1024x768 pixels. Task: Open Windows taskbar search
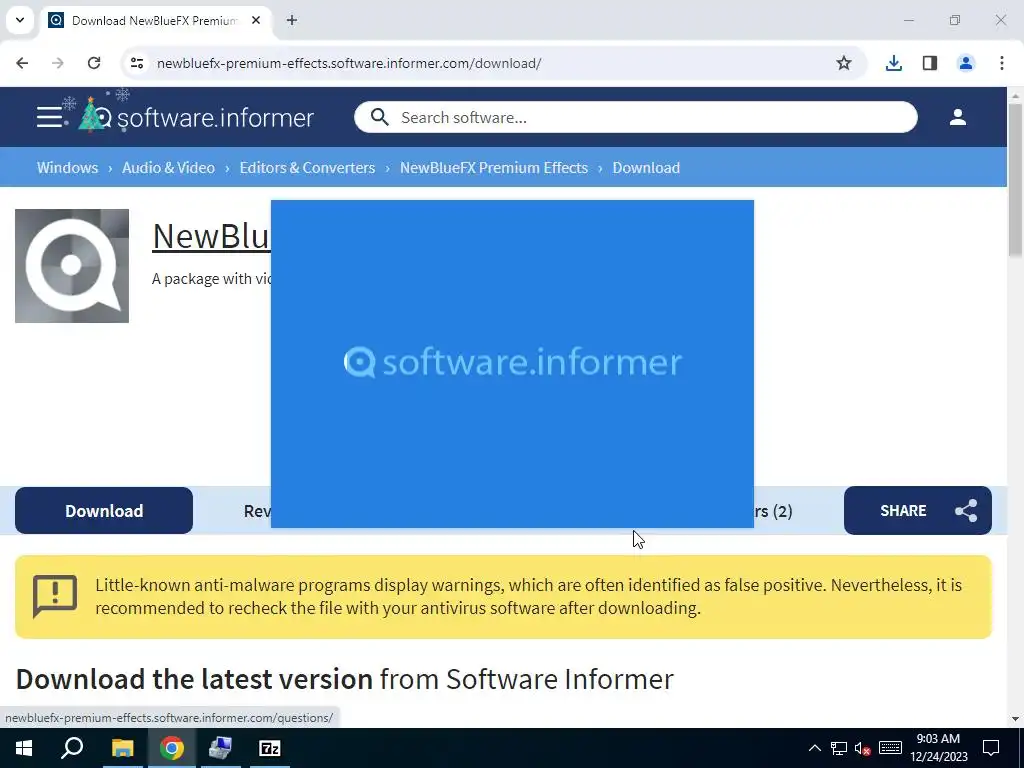point(72,748)
